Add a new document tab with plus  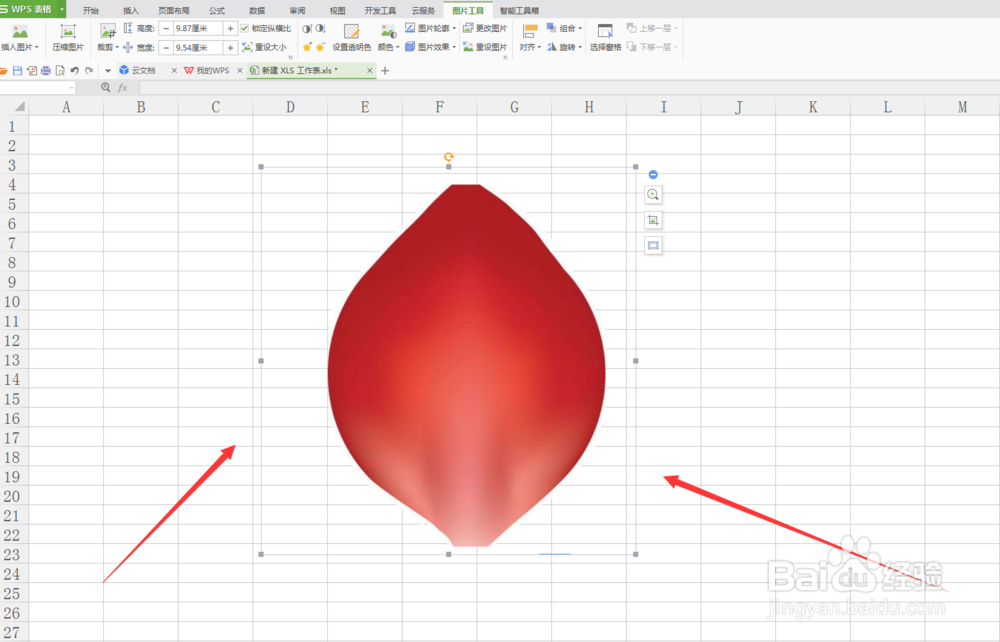point(385,71)
